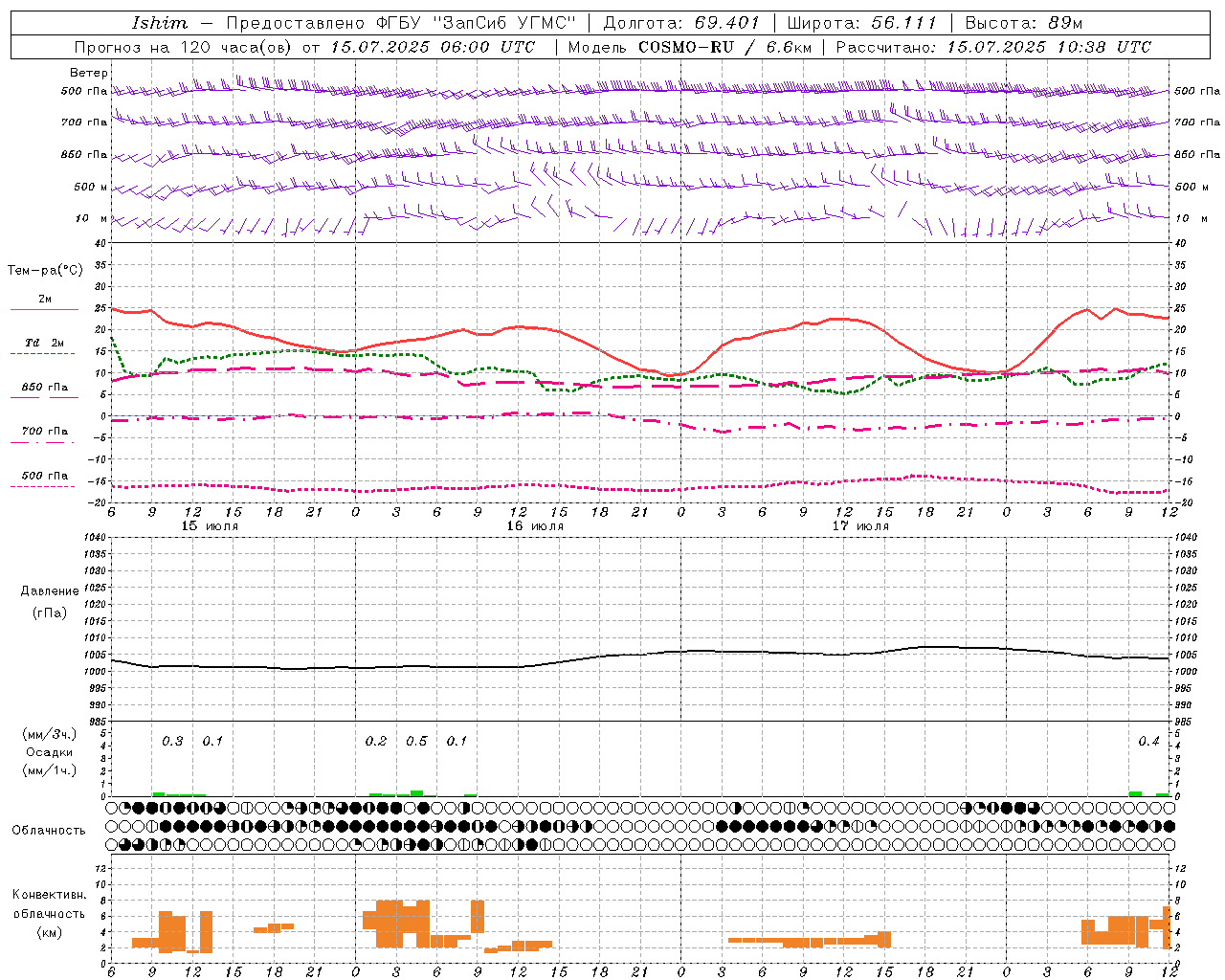Click the Облачность cloud cover label
The height and width of the screenshot is (980, 1225).
(x=49, y=830)
